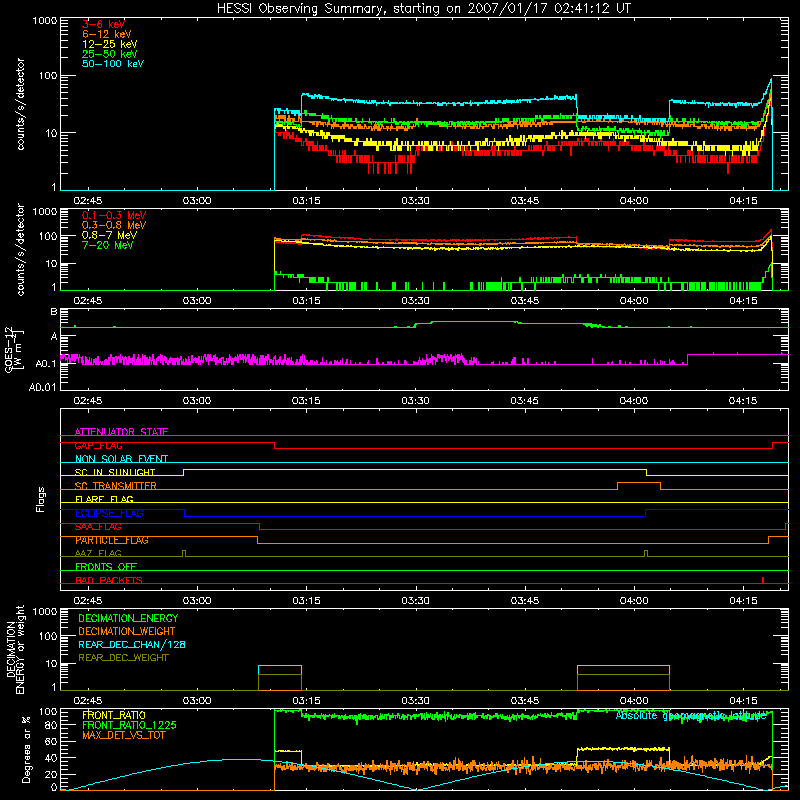
Task: Select the A0.01 tick label on GOES axis
Action: coord(43,387)
